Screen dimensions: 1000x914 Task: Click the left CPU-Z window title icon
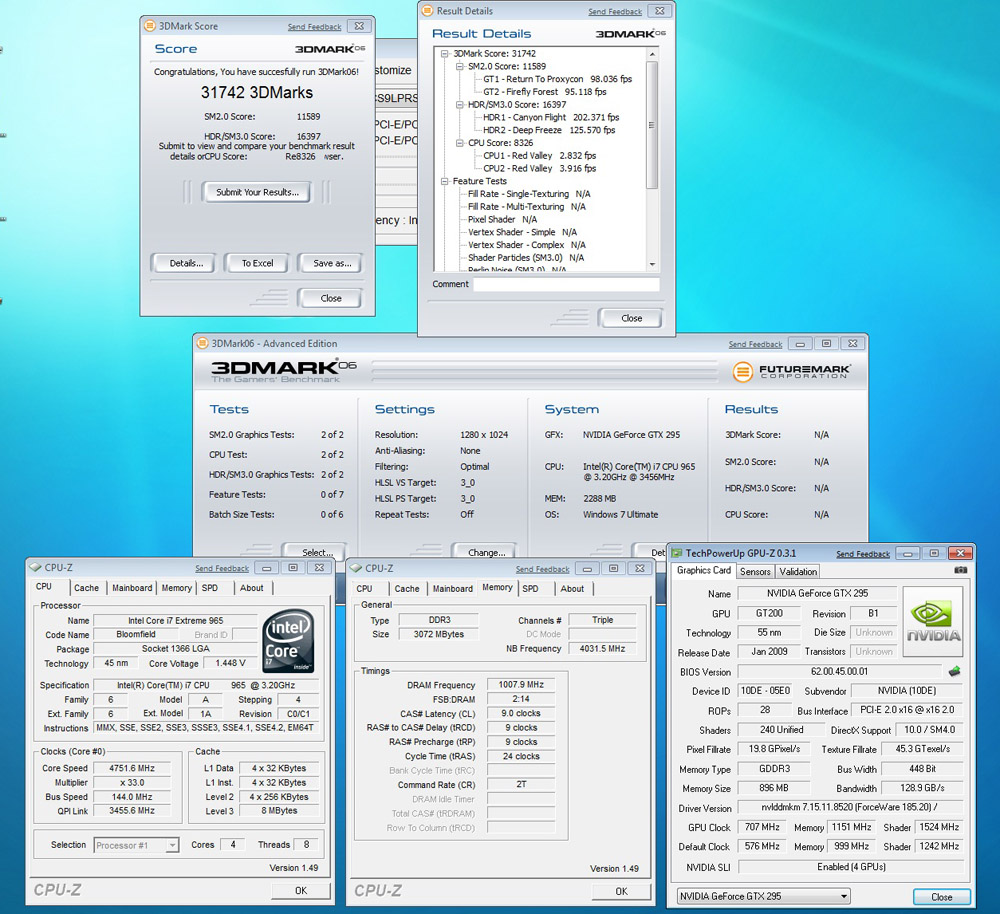(35, 567)
